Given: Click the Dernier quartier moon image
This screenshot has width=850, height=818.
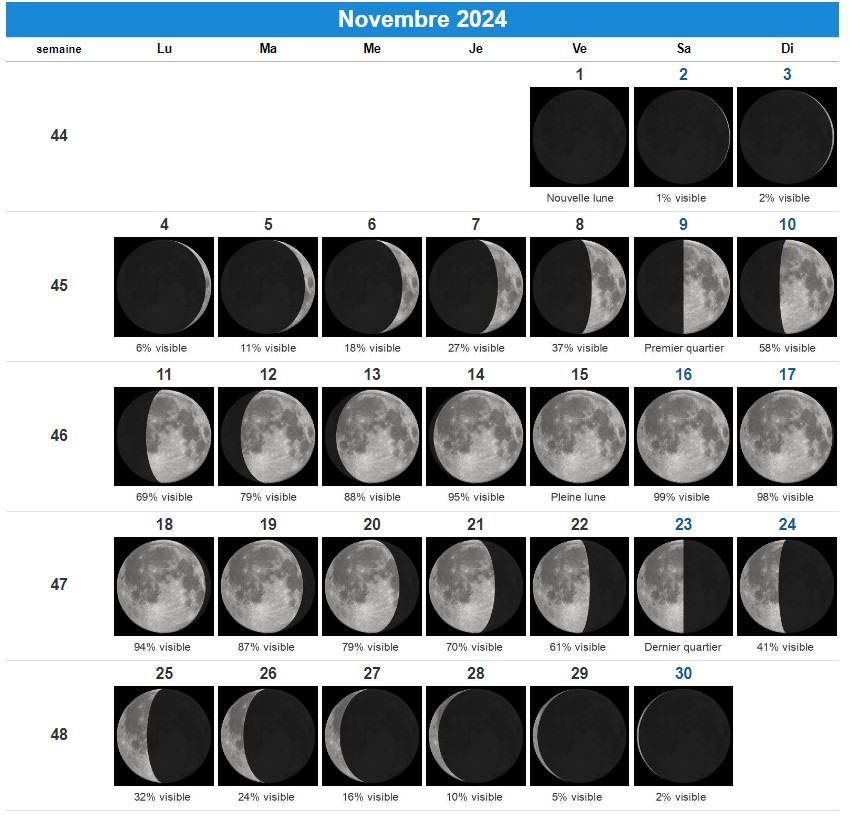Looking at the screenshot, I should [683, 587].
